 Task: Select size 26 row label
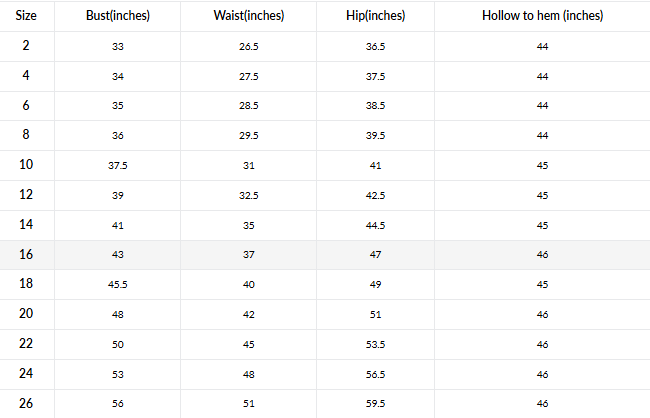(x=26, y=403)
